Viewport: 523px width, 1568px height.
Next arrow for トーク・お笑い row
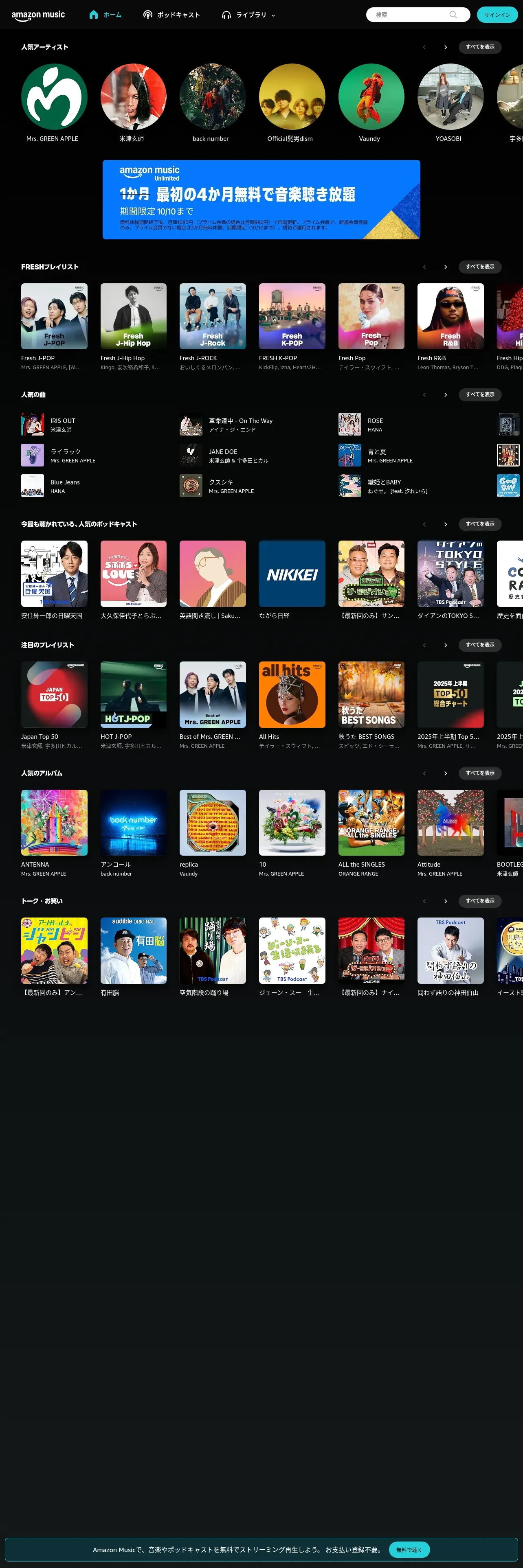pyautogui.click(x=446, y=901)
